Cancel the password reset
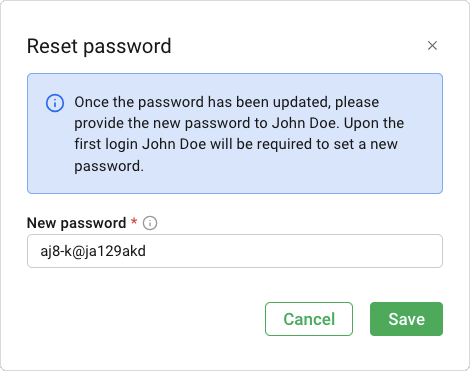Image resolution: width=470 pixels, height=371 pixels. 309,319
